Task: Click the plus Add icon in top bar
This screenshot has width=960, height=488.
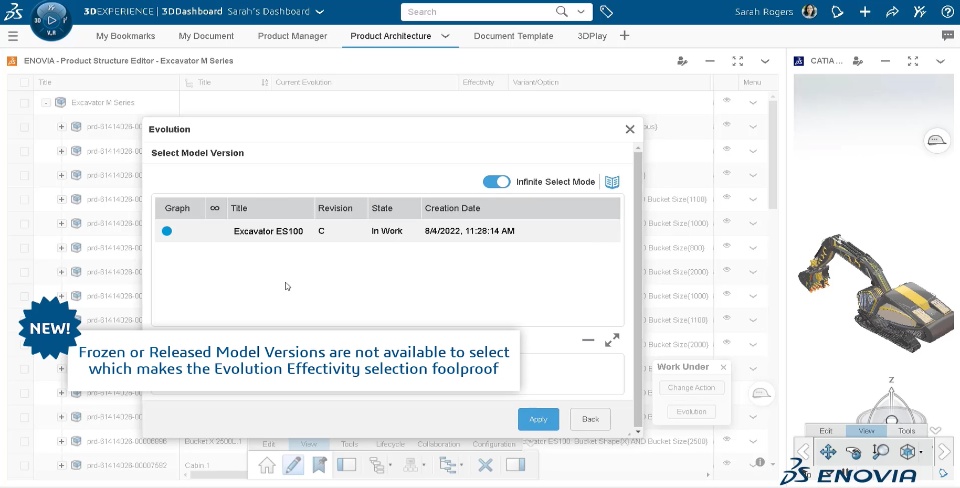Action: (864, 12)
